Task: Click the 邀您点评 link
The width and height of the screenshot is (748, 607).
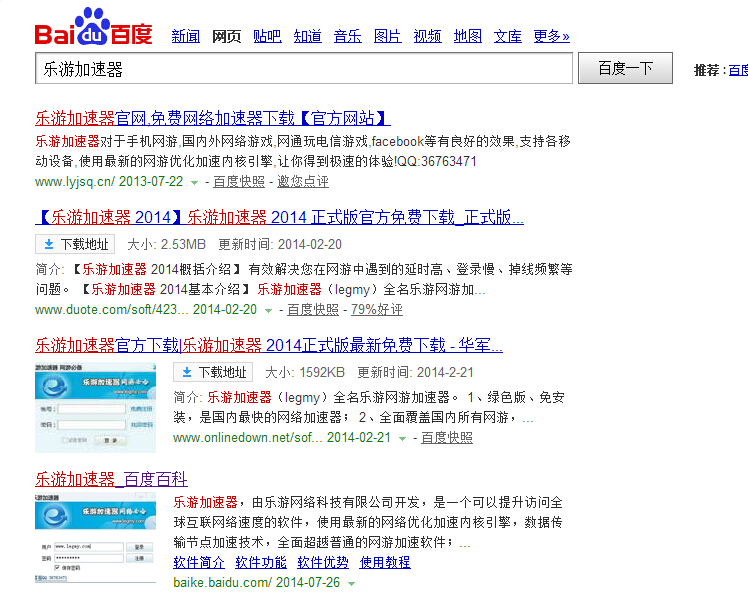Action: [303, 182]
